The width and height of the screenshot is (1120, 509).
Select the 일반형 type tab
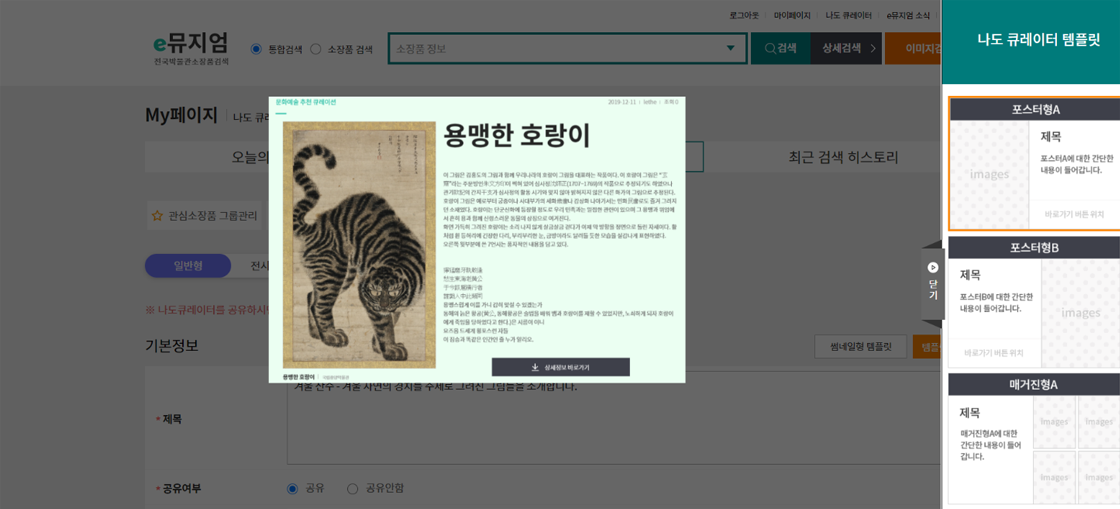pyautogui.click(x=188, y=266)
